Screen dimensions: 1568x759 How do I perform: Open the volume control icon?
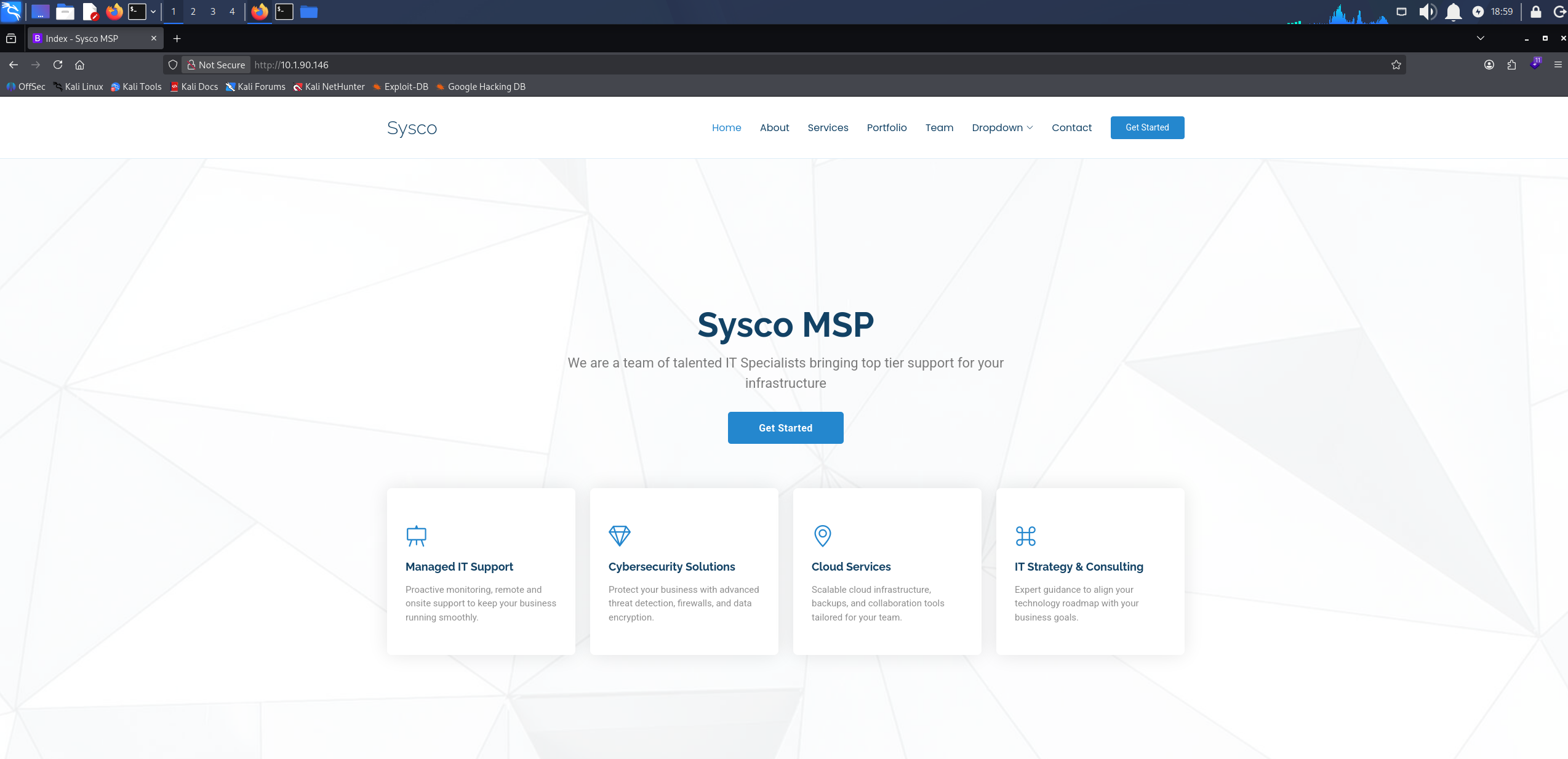click(1428, 12)
